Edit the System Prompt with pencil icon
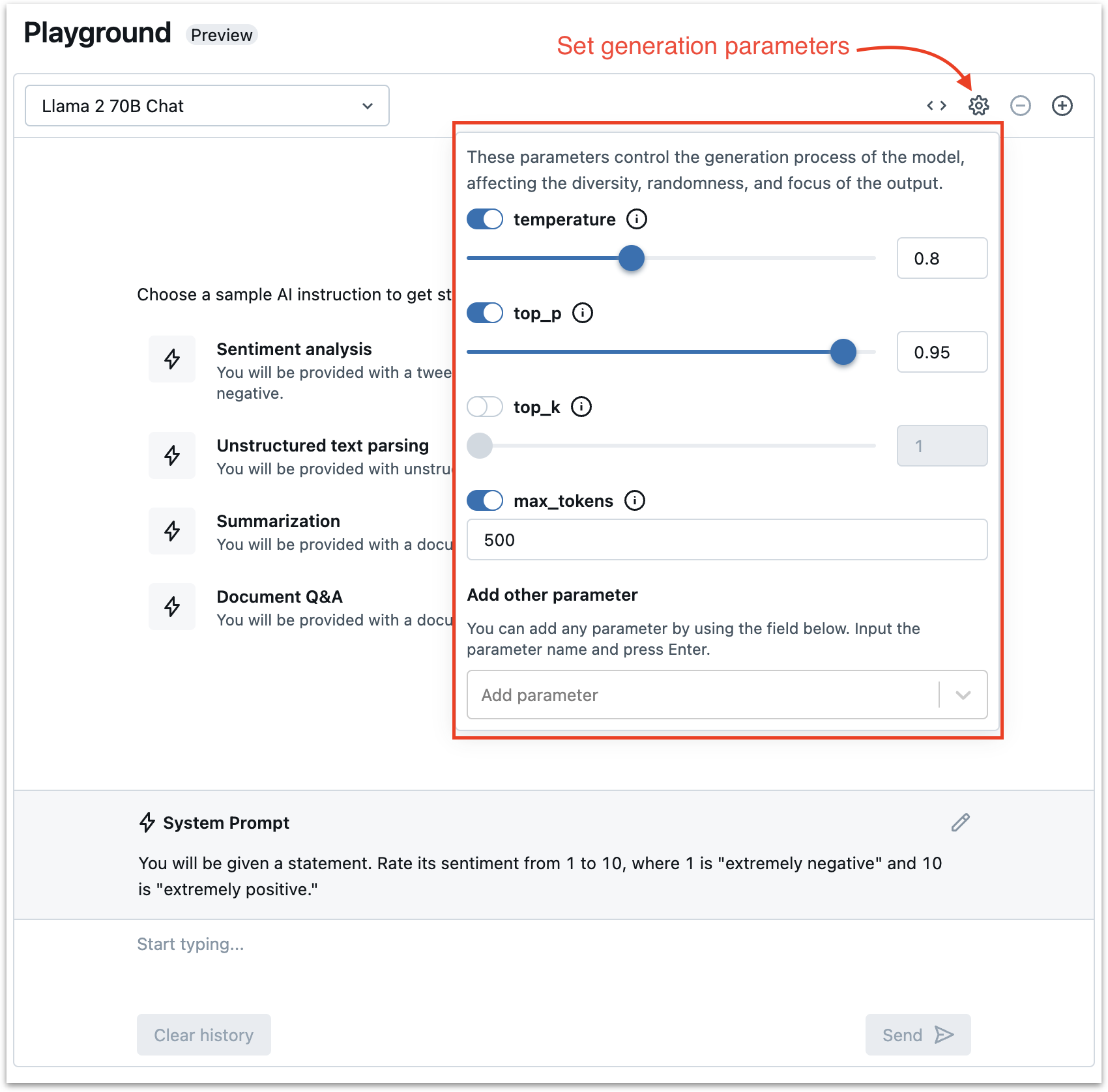This screenshot has width=1108, height=1092. point(960,823)
